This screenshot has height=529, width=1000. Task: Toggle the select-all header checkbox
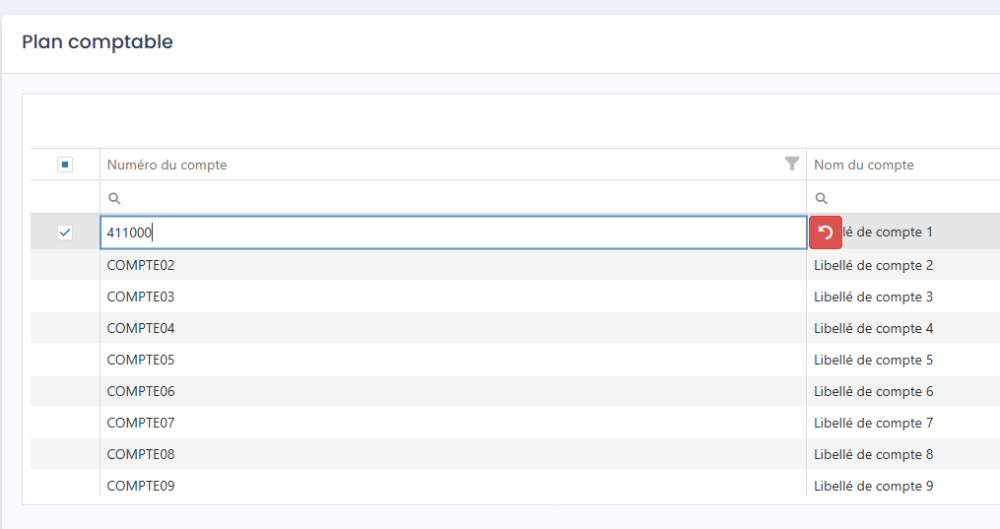[x=65, y=165]
